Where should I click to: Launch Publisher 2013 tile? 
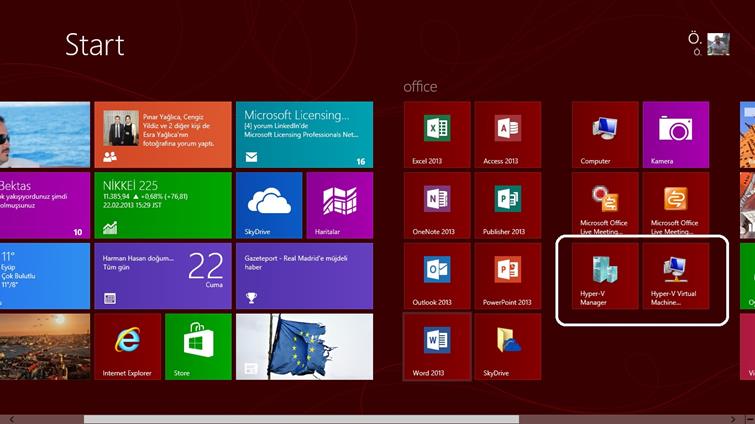508,206
